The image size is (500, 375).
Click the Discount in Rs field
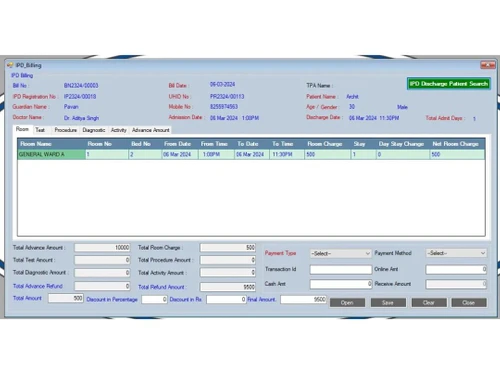coord(226,299)
